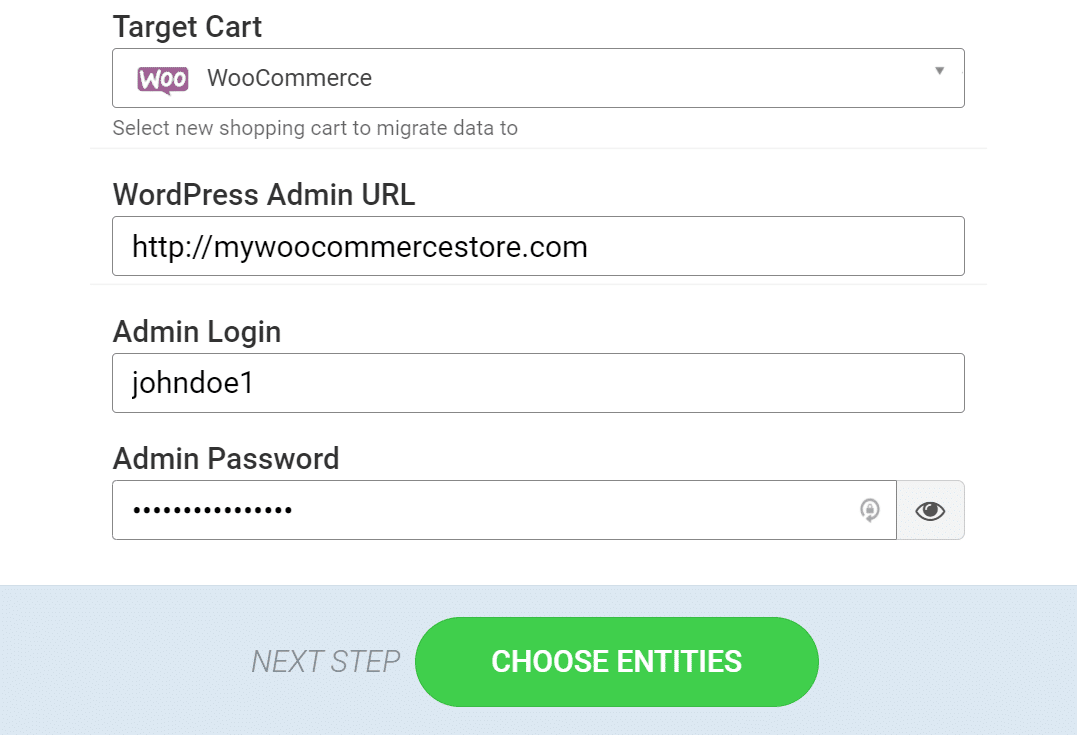Click the Admin Login label
Image resolution: width=1077 pixels, height=735 pixels.
[197, 331]
